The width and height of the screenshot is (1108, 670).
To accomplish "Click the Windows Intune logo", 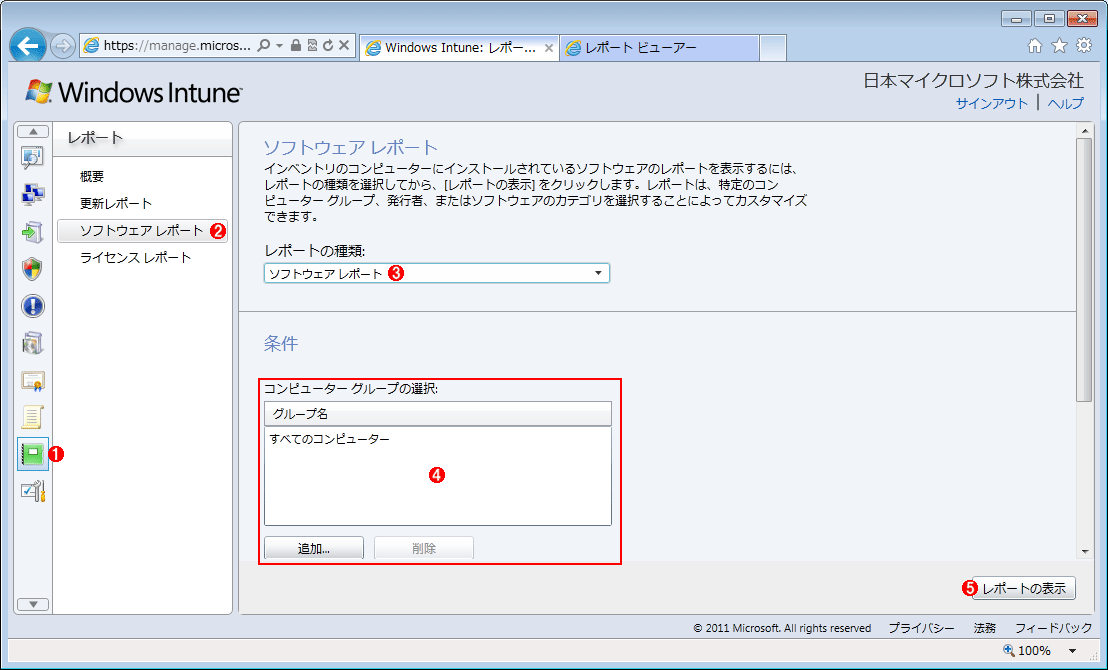I will pos(134,92).
